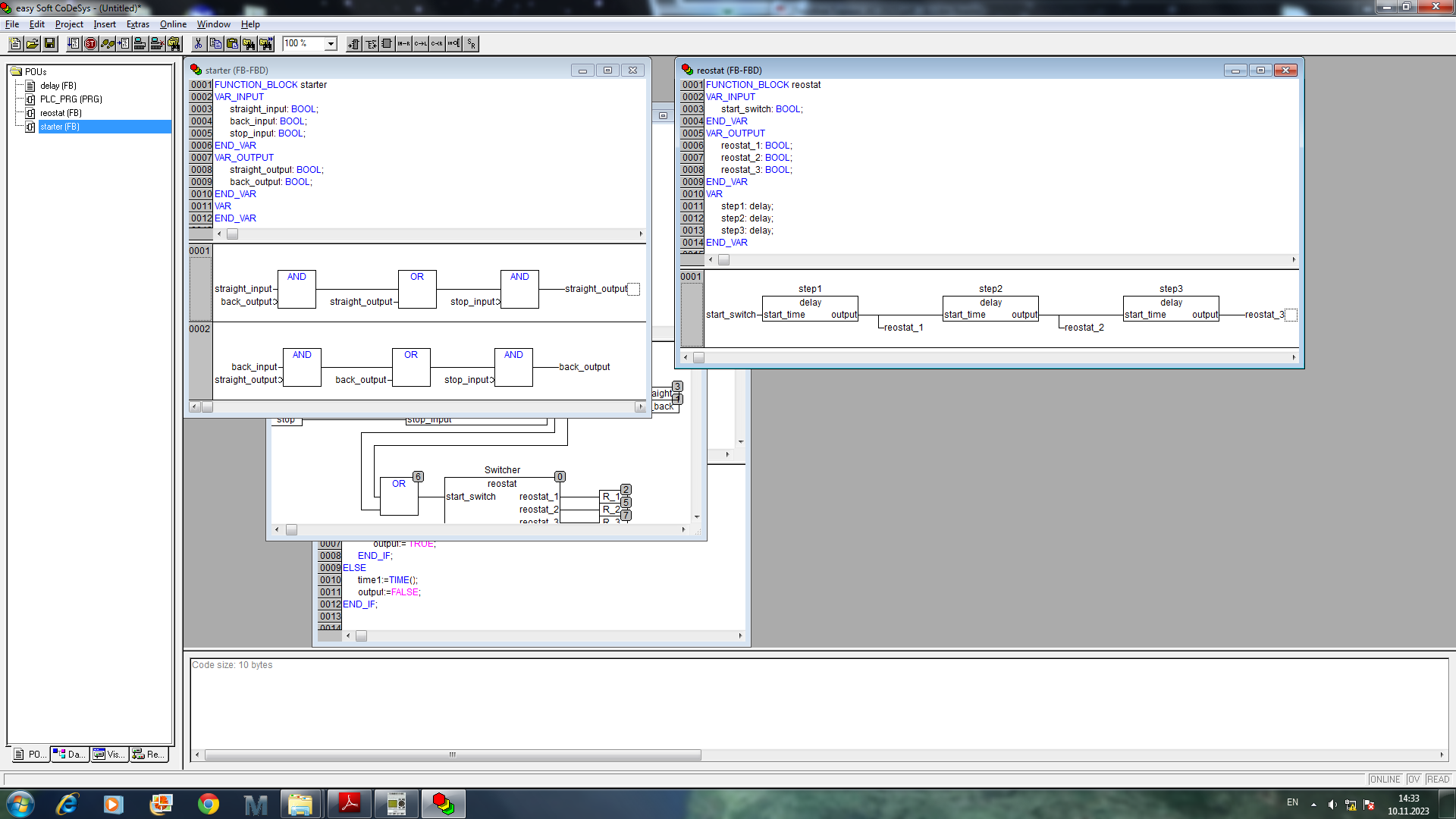1456x819 pixels.
Task: Click the OR box in starter network 0001
Action: click(x=417, y=289)
